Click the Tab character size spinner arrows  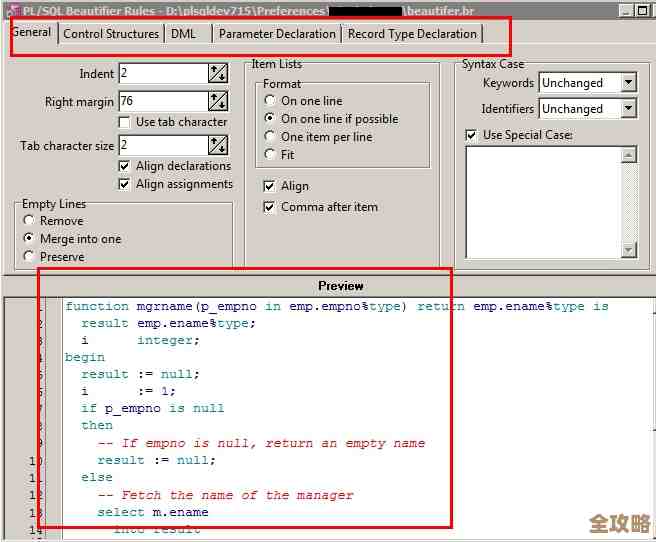217,145
